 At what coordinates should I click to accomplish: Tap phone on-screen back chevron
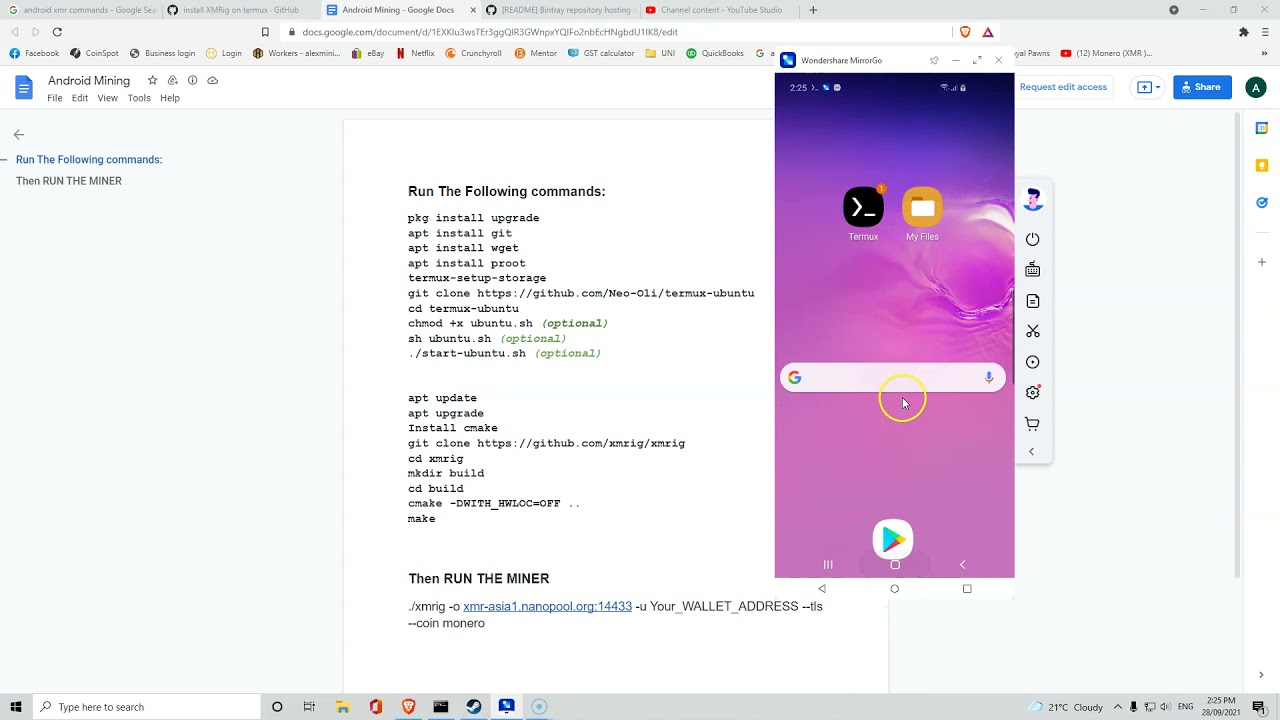point(963,565)
